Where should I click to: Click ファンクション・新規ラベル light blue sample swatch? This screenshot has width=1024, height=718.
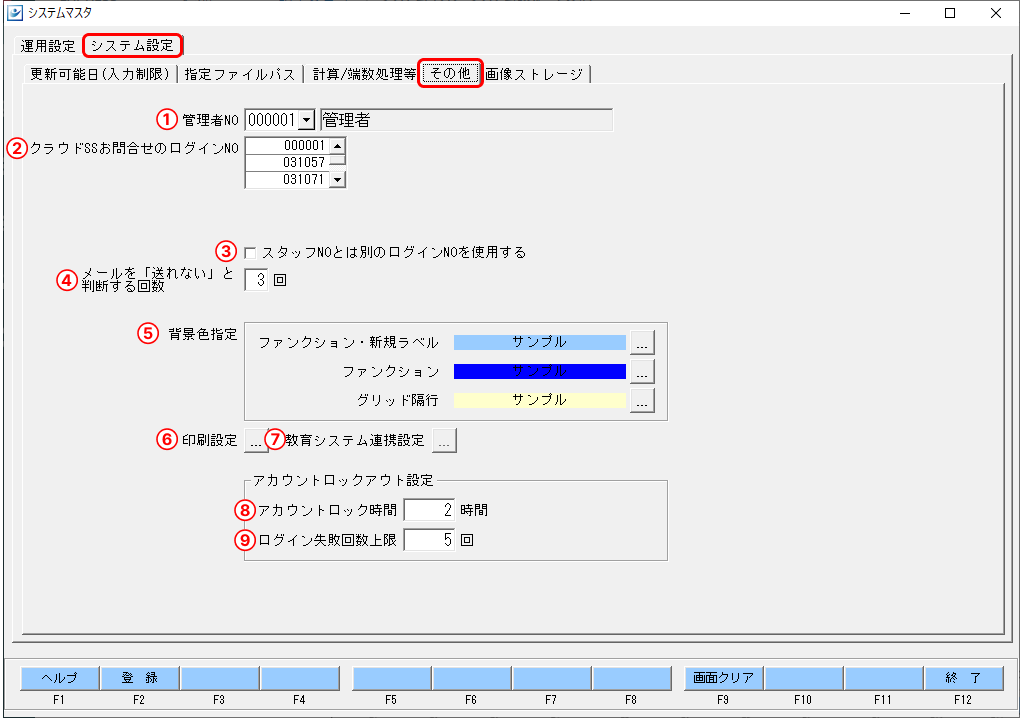(x=539, y=342)
